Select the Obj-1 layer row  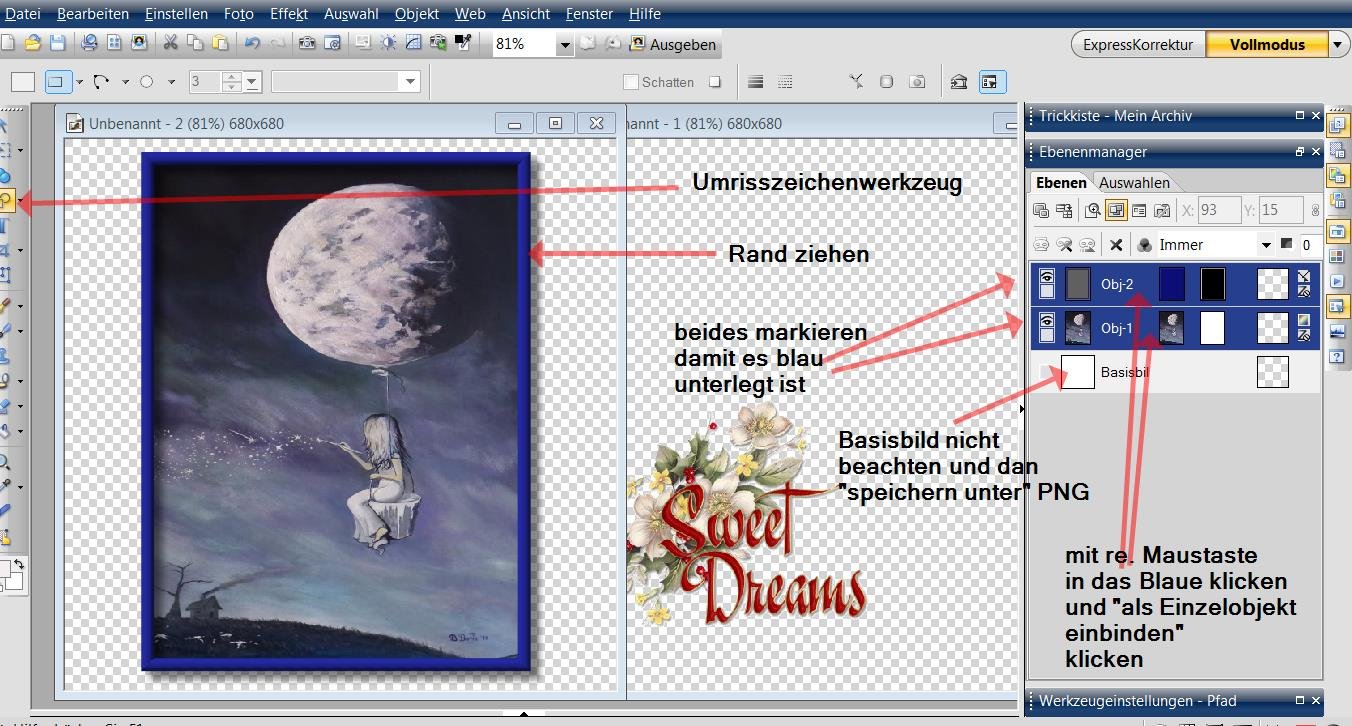coord(1175,328)
